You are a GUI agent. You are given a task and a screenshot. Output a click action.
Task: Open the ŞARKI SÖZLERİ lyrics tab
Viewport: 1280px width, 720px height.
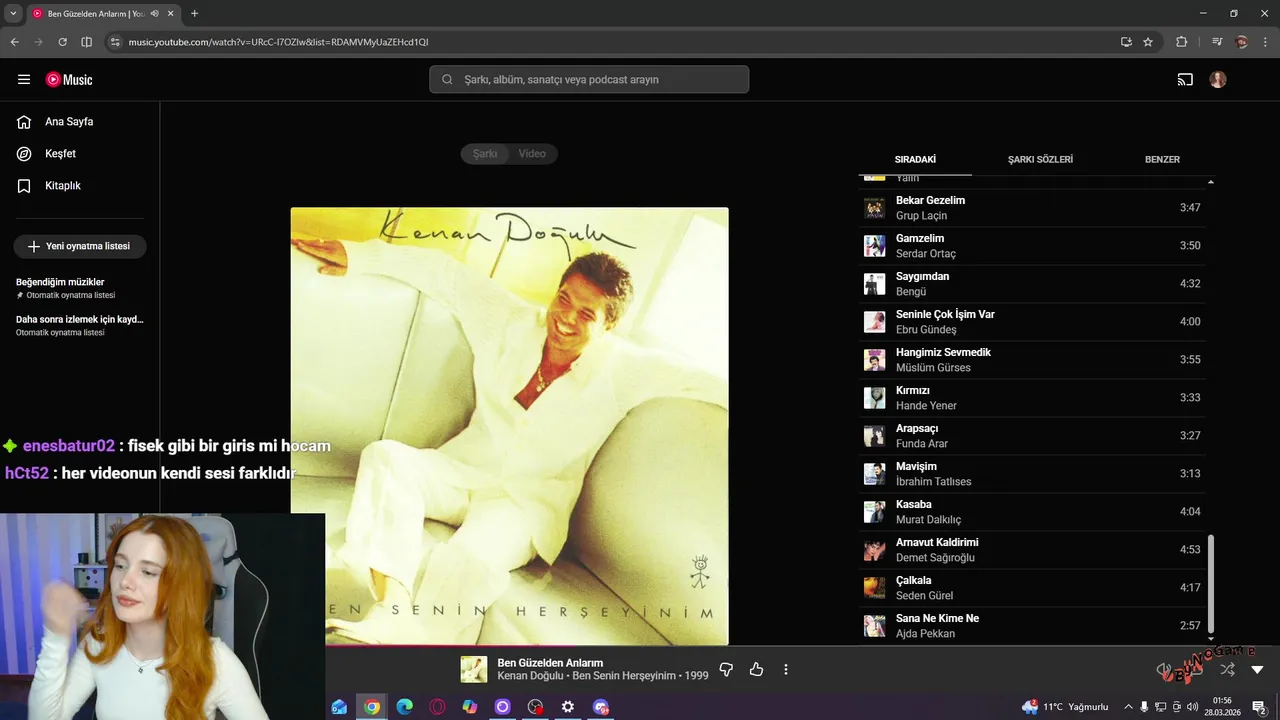(x=1040, y=159)
